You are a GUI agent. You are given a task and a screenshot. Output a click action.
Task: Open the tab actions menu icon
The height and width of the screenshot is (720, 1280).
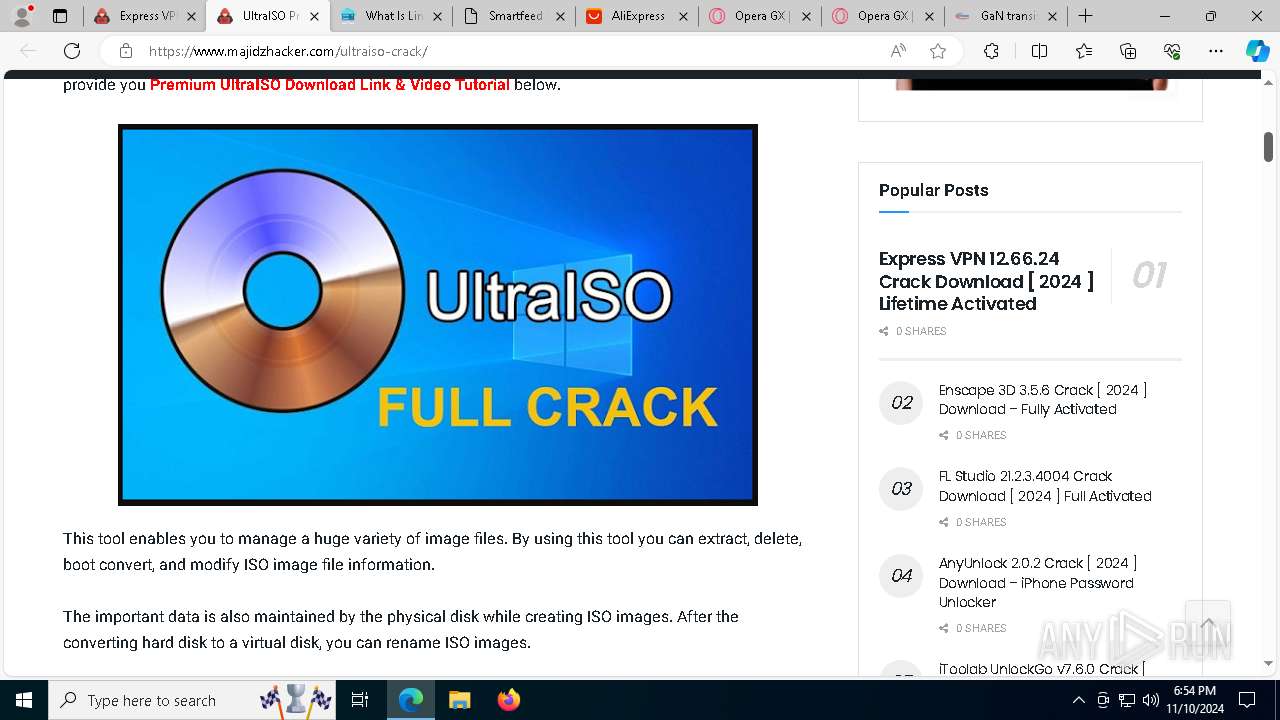60,16
